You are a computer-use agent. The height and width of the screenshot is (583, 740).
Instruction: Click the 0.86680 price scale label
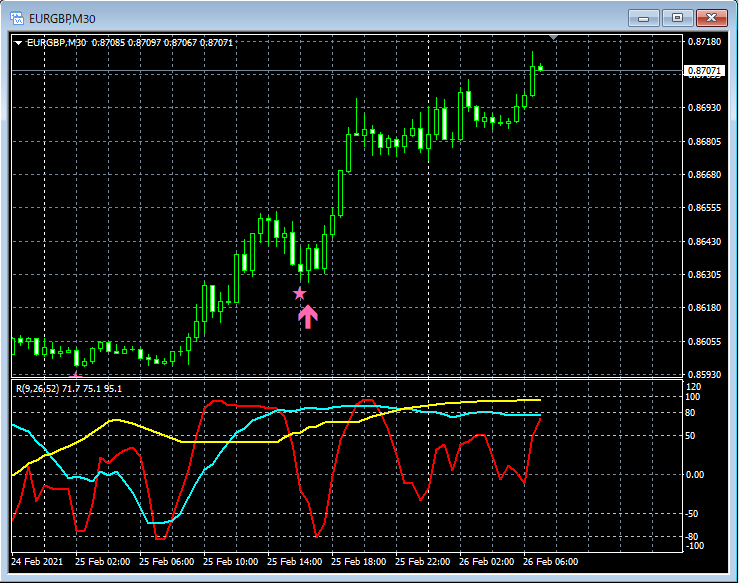coord(704,175)
